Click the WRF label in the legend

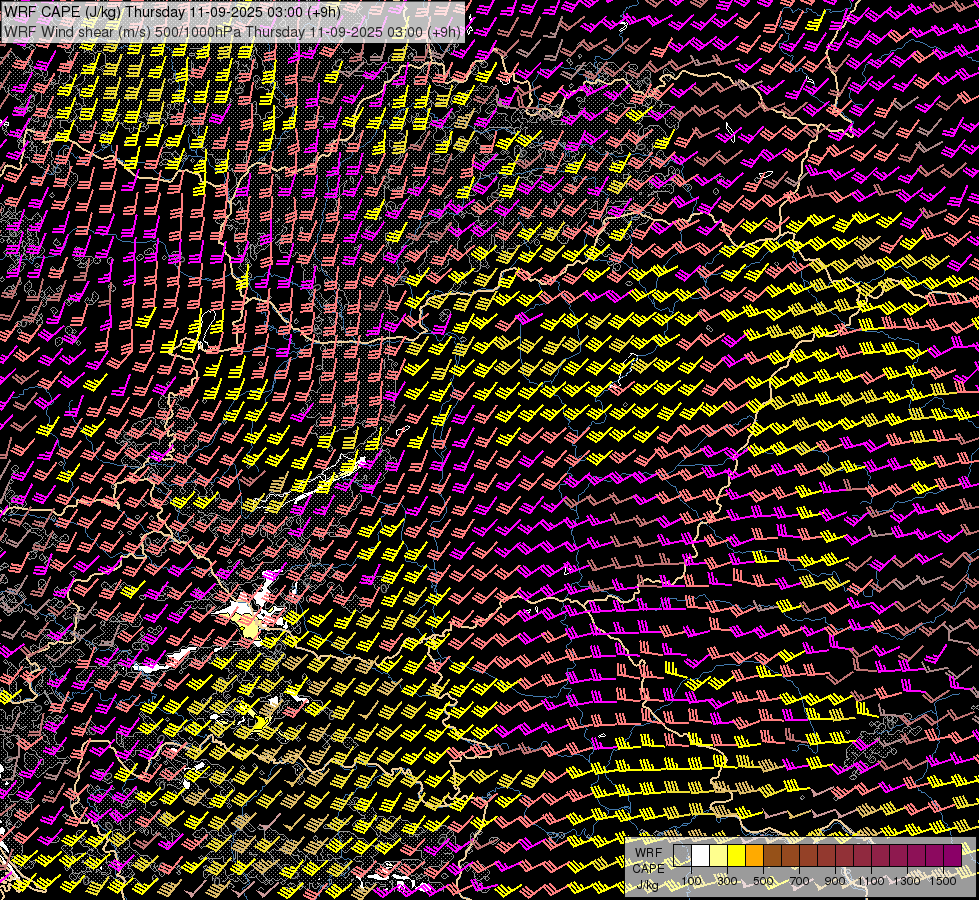tap(648, 853)
